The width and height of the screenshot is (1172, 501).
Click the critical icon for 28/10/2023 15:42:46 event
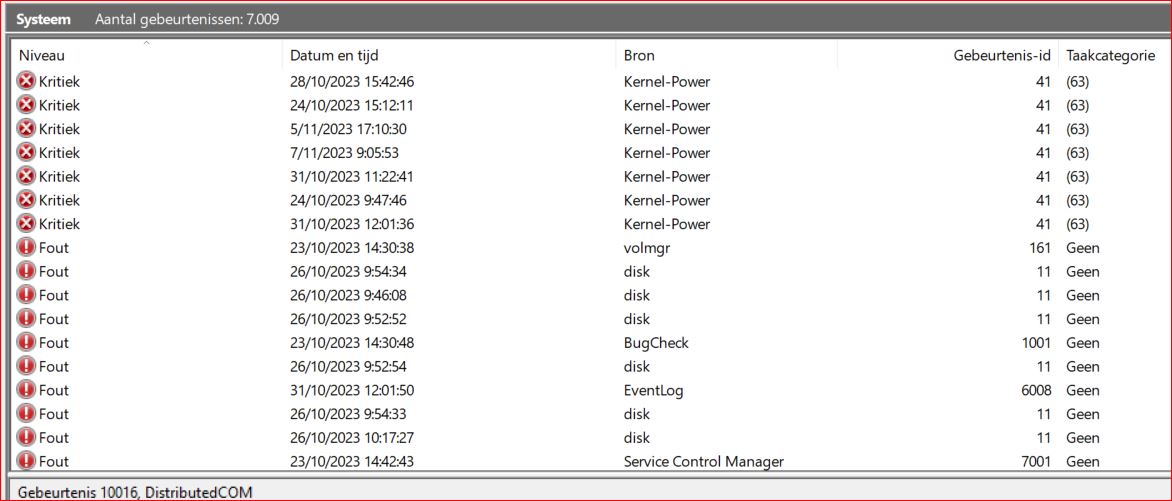[x=25, y=81]
